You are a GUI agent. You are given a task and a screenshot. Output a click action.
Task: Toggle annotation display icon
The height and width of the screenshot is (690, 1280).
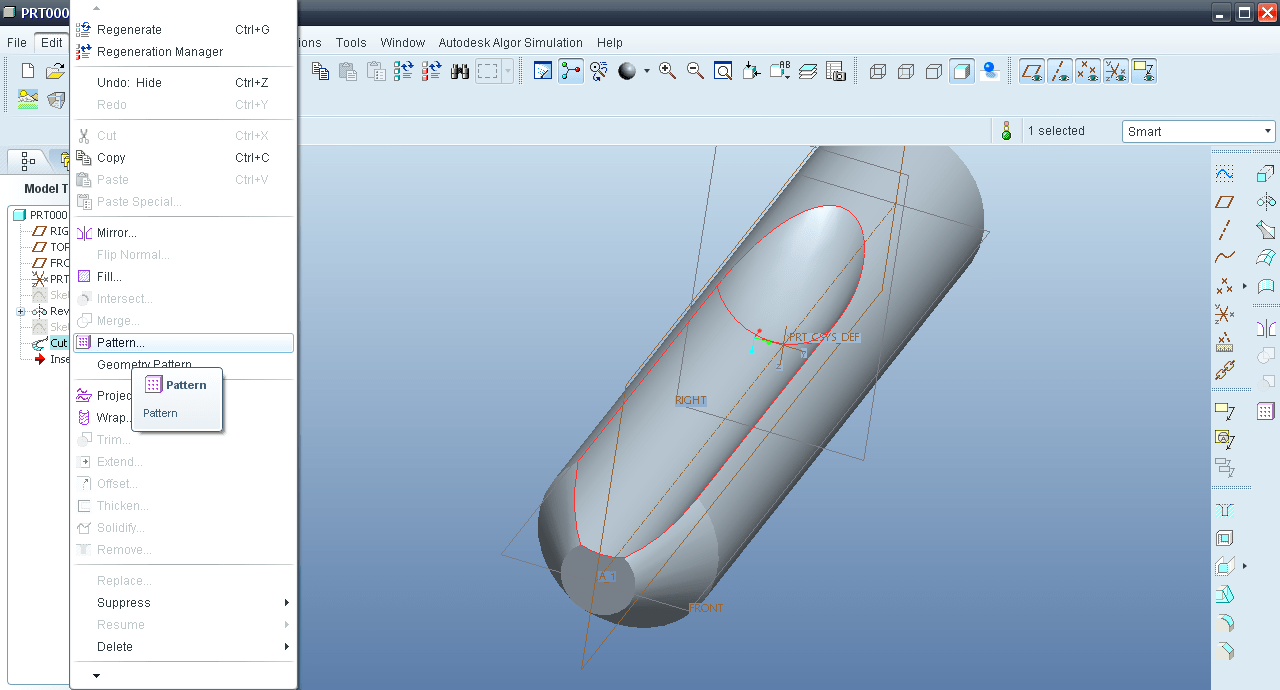click(1144, 71)
